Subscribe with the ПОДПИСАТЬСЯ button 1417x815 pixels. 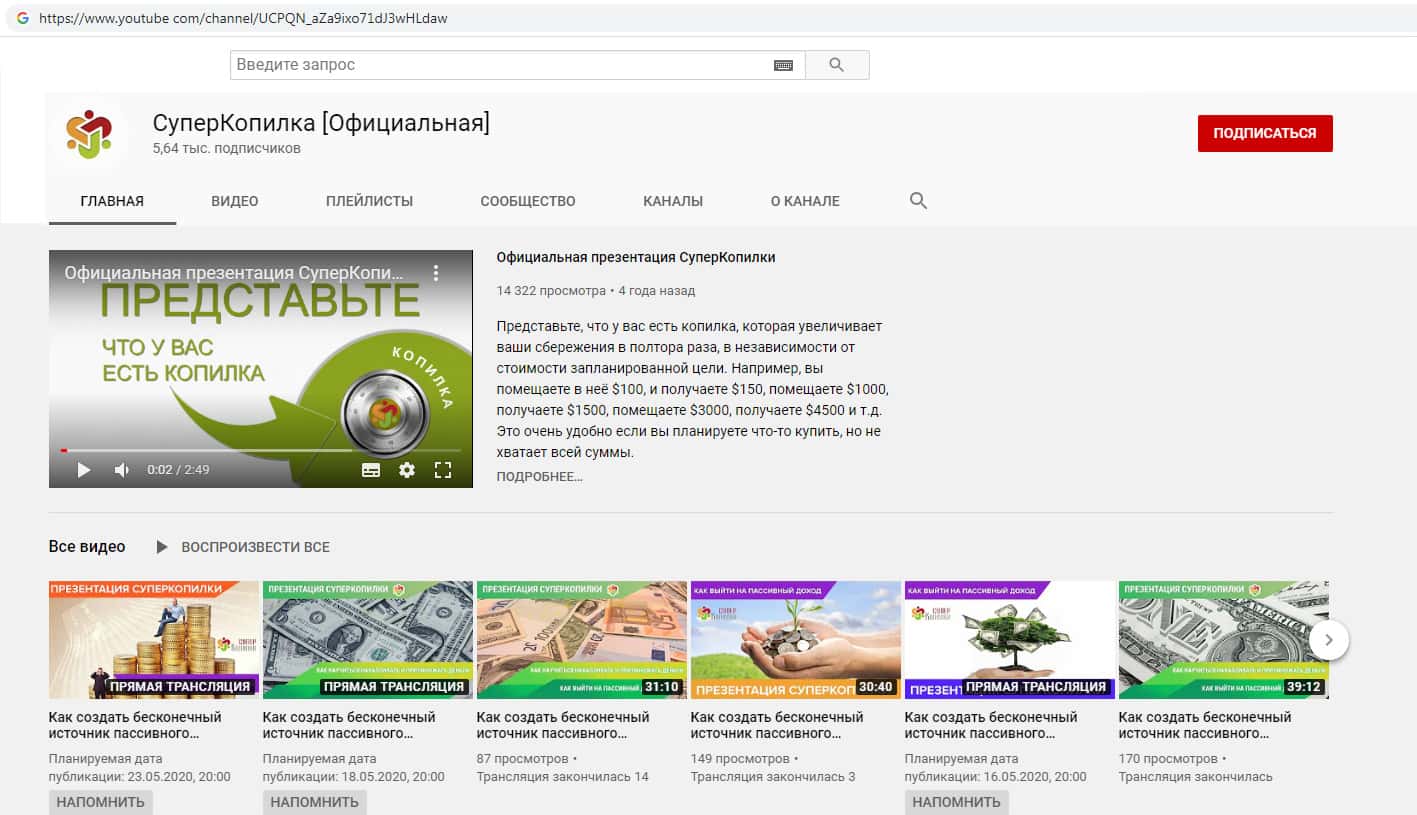pos(1265,133)
